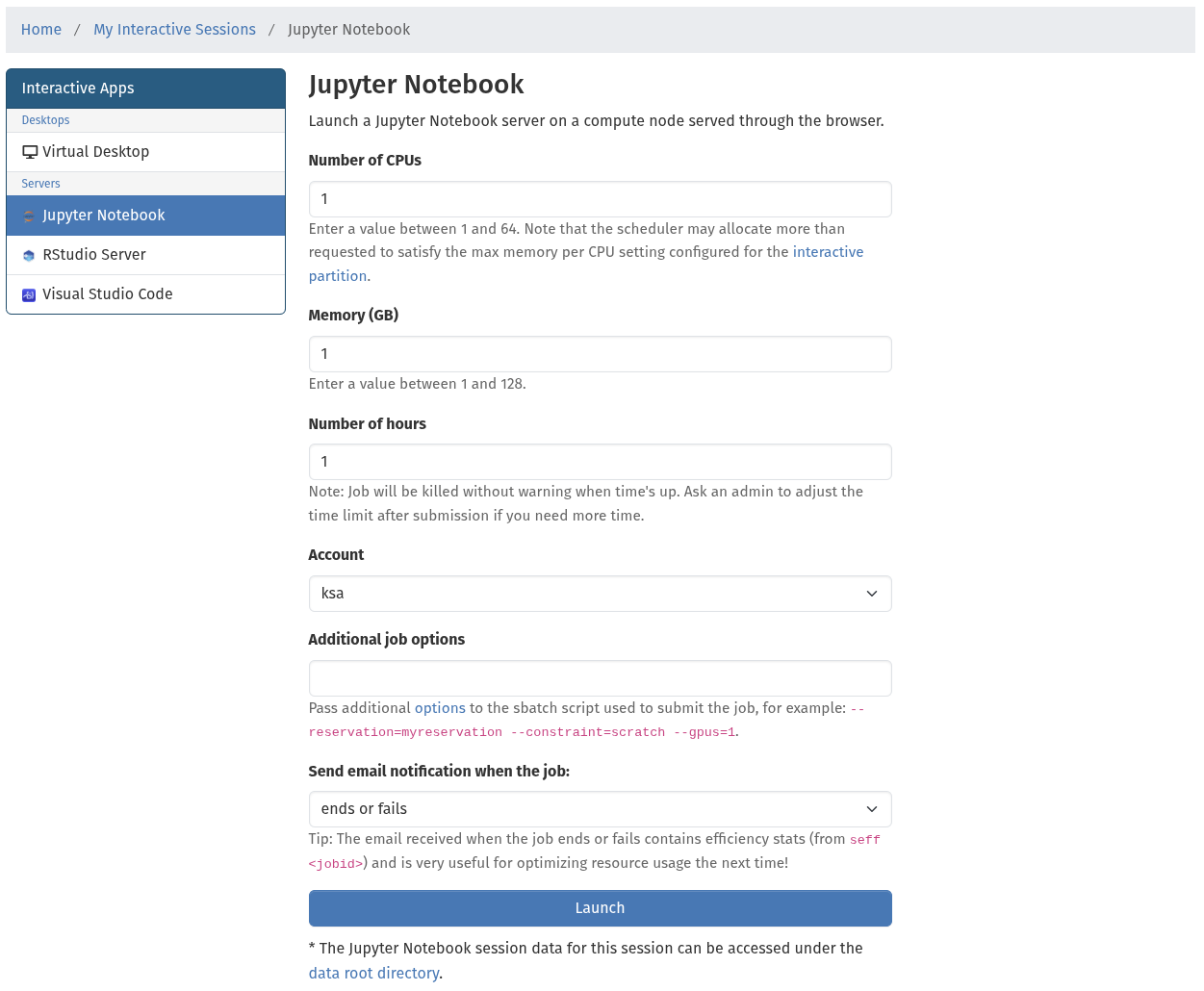Click 'Enter a value between 1 and 128.' hint
This screenshot has height=991, width=1204.
[x=417, y=384]
